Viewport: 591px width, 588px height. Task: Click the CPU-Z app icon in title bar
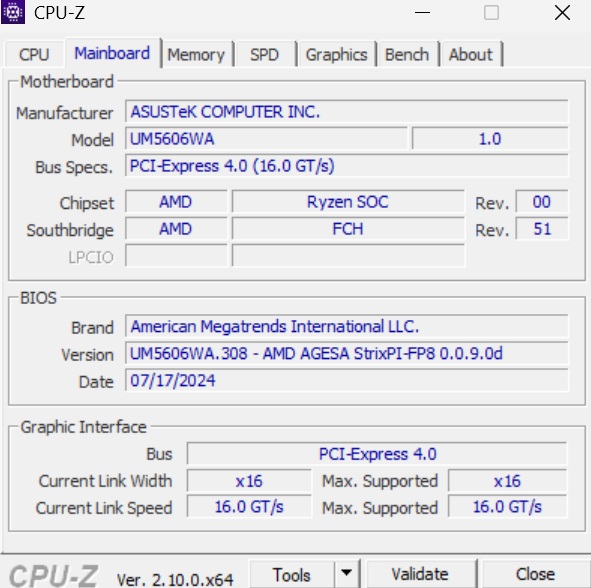[x=13, y=12]
